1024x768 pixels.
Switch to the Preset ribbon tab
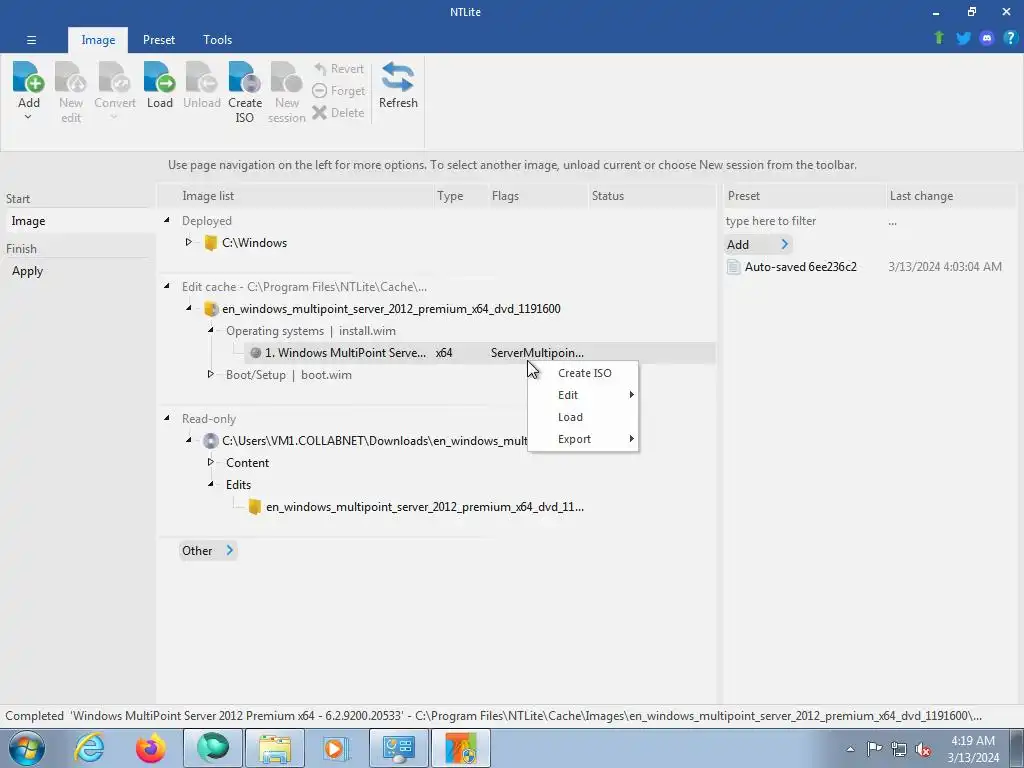pyautogui.click(x=159, y=40)
